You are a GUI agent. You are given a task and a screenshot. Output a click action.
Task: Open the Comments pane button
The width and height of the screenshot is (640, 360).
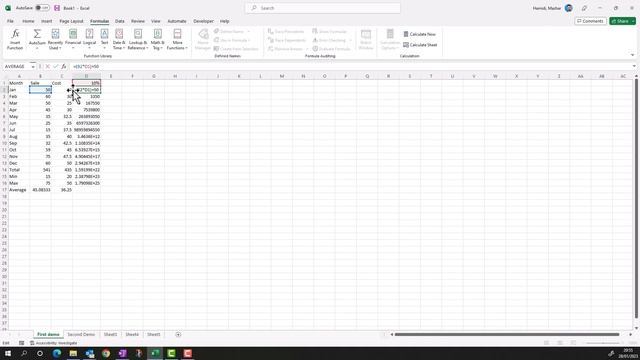click(590, 21)
